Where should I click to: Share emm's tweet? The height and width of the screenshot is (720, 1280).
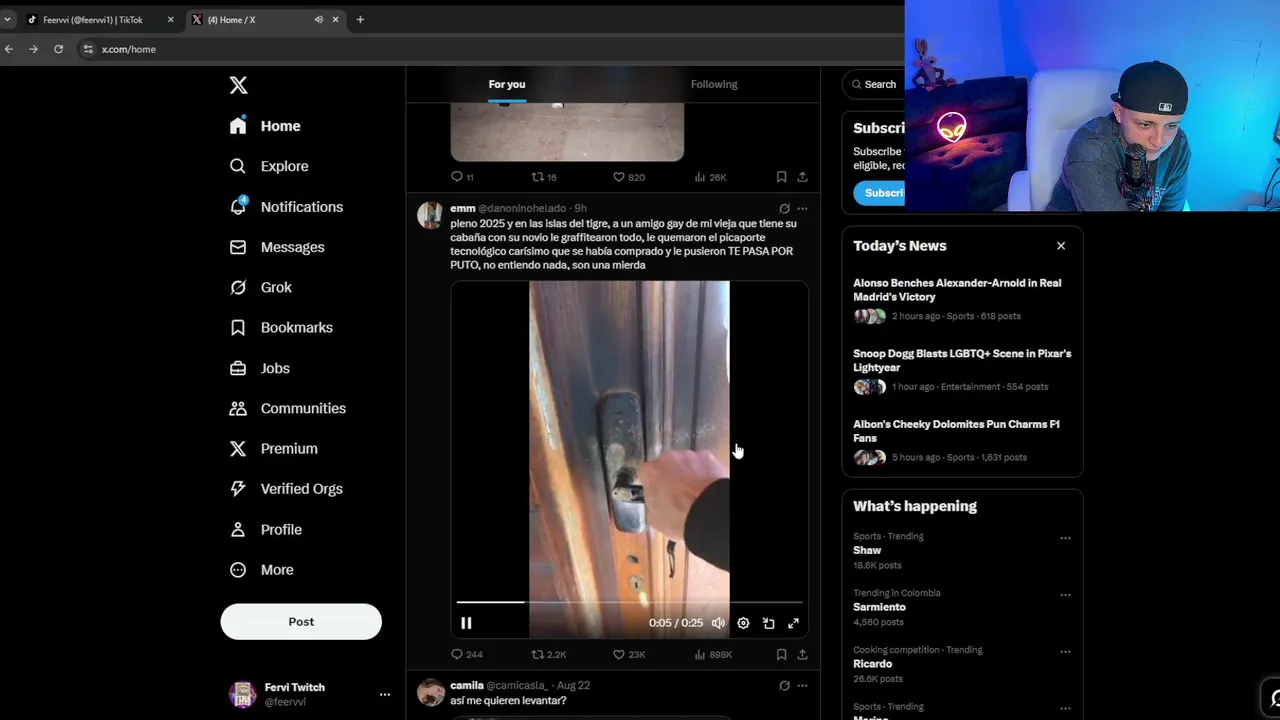[x=802, y=654]
